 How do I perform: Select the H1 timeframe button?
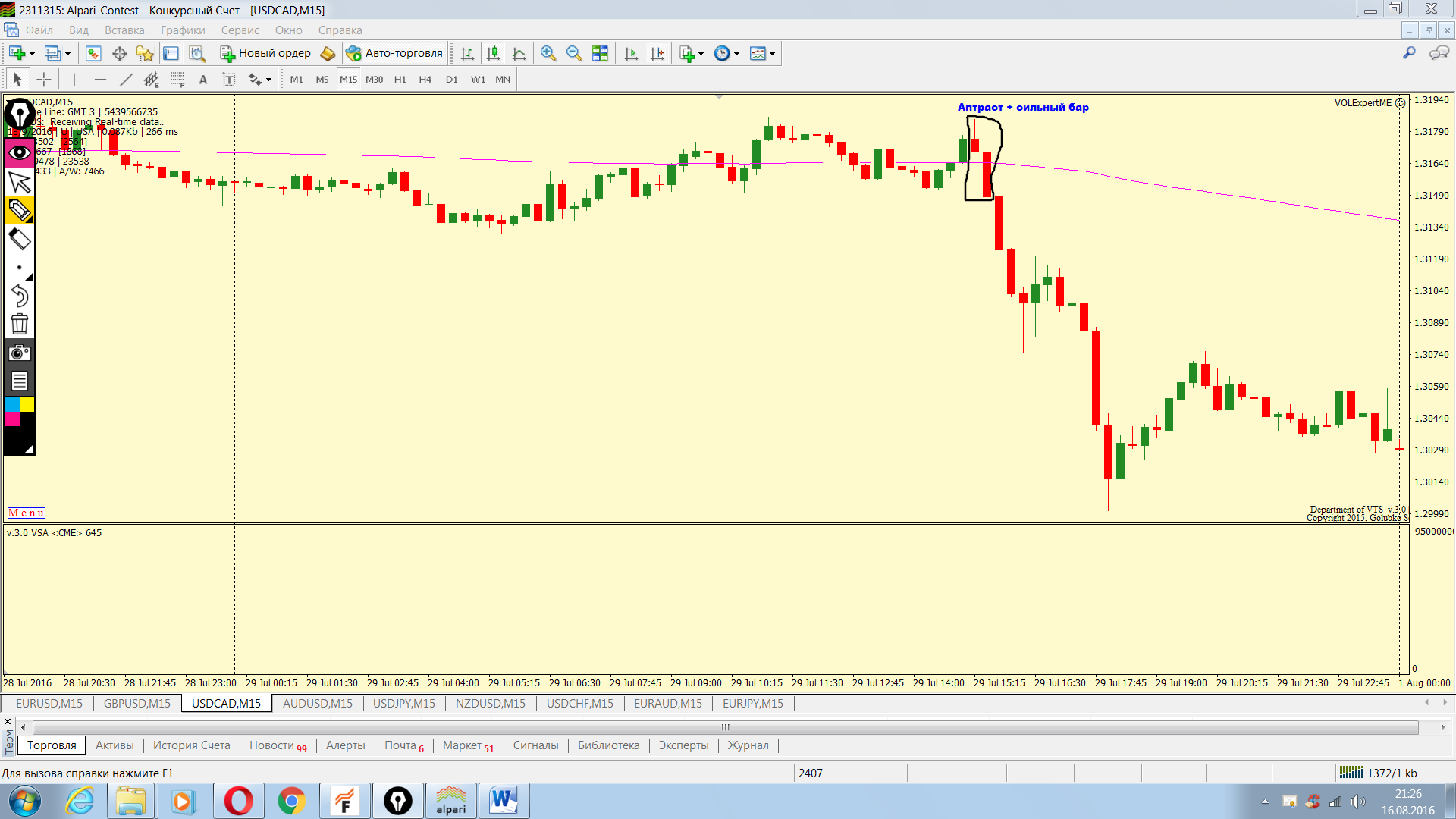(400, 80)
